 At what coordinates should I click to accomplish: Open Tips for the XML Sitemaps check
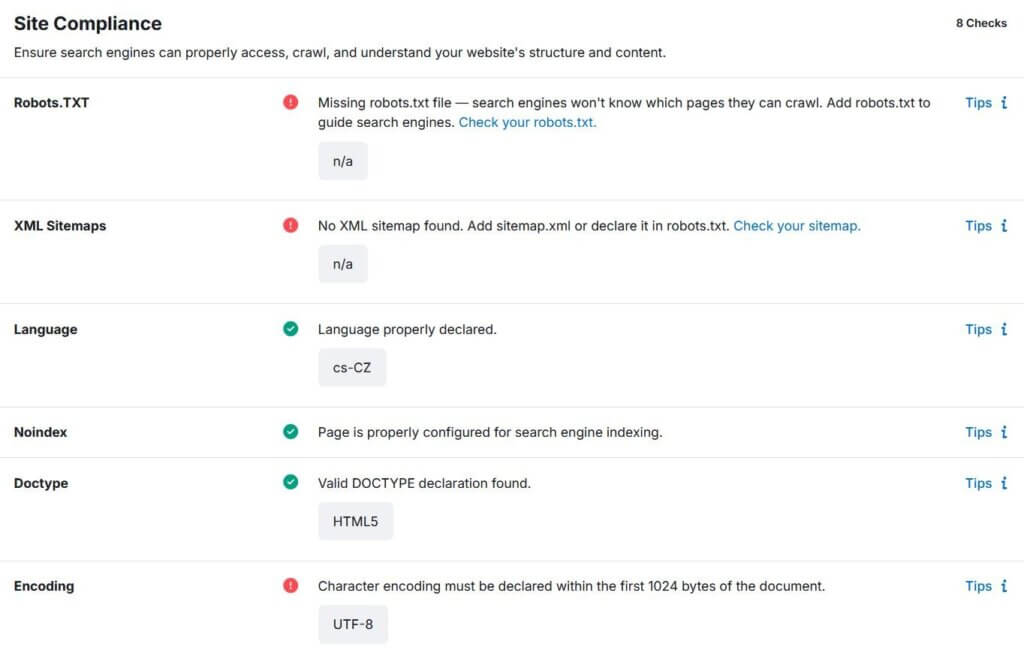pos(978,225)
